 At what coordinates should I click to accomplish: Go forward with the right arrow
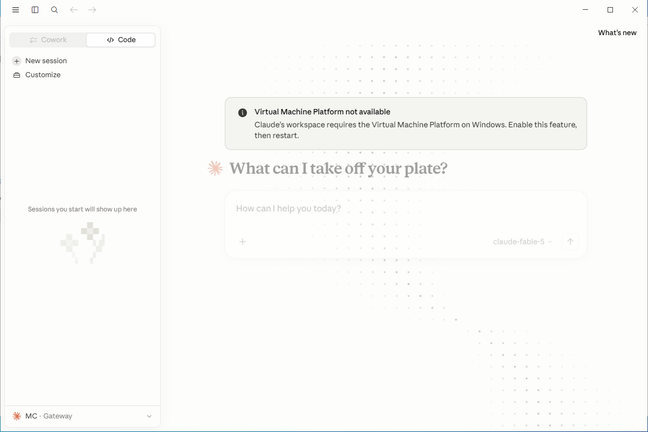pos(92,10)
